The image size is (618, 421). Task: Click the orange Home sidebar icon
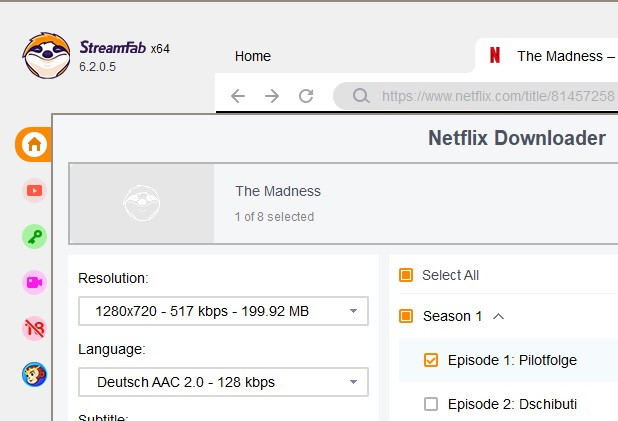(x=34, y=145)
